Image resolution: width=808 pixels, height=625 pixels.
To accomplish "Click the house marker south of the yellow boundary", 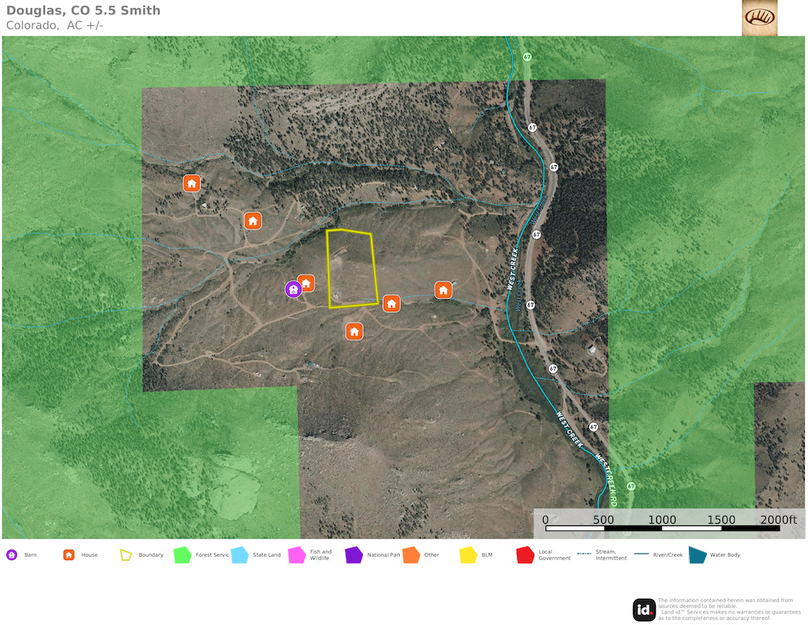I will tap(353, 330).
